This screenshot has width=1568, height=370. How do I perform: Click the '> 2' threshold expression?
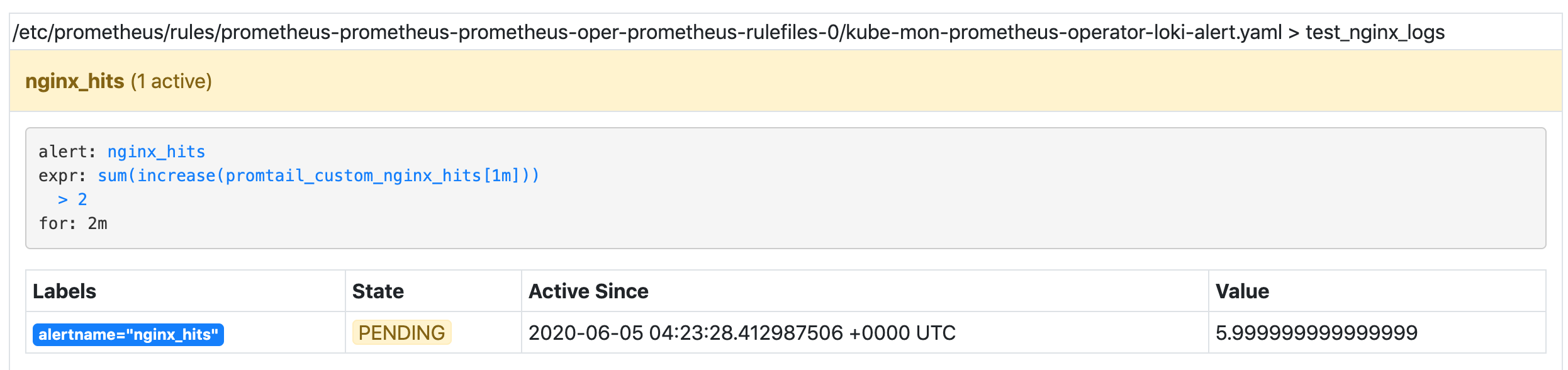tap(72, 199)
